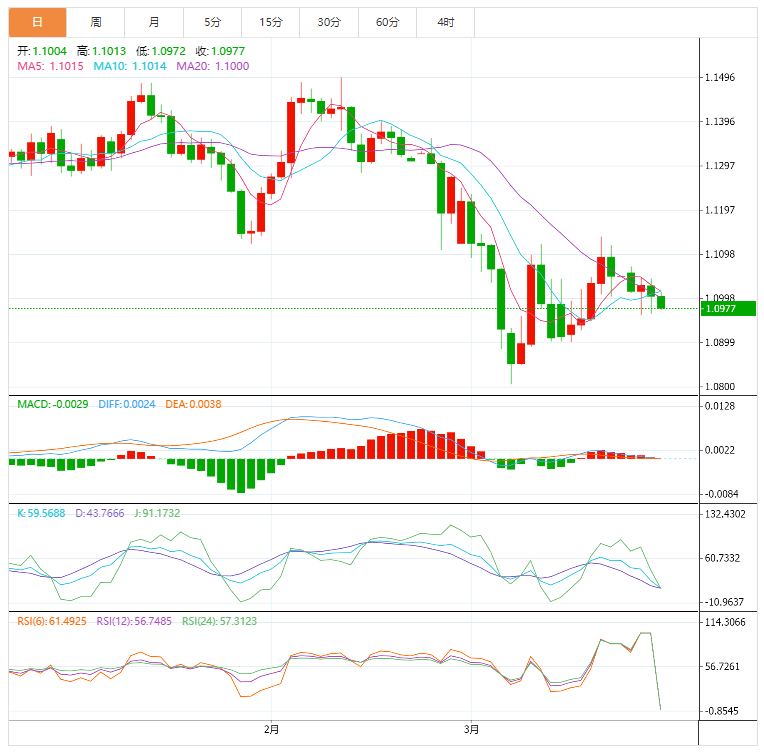Click the 132.4302 KDJ axis value
Viewport: 764px width, 752px height.
click(x=725, y=514)
